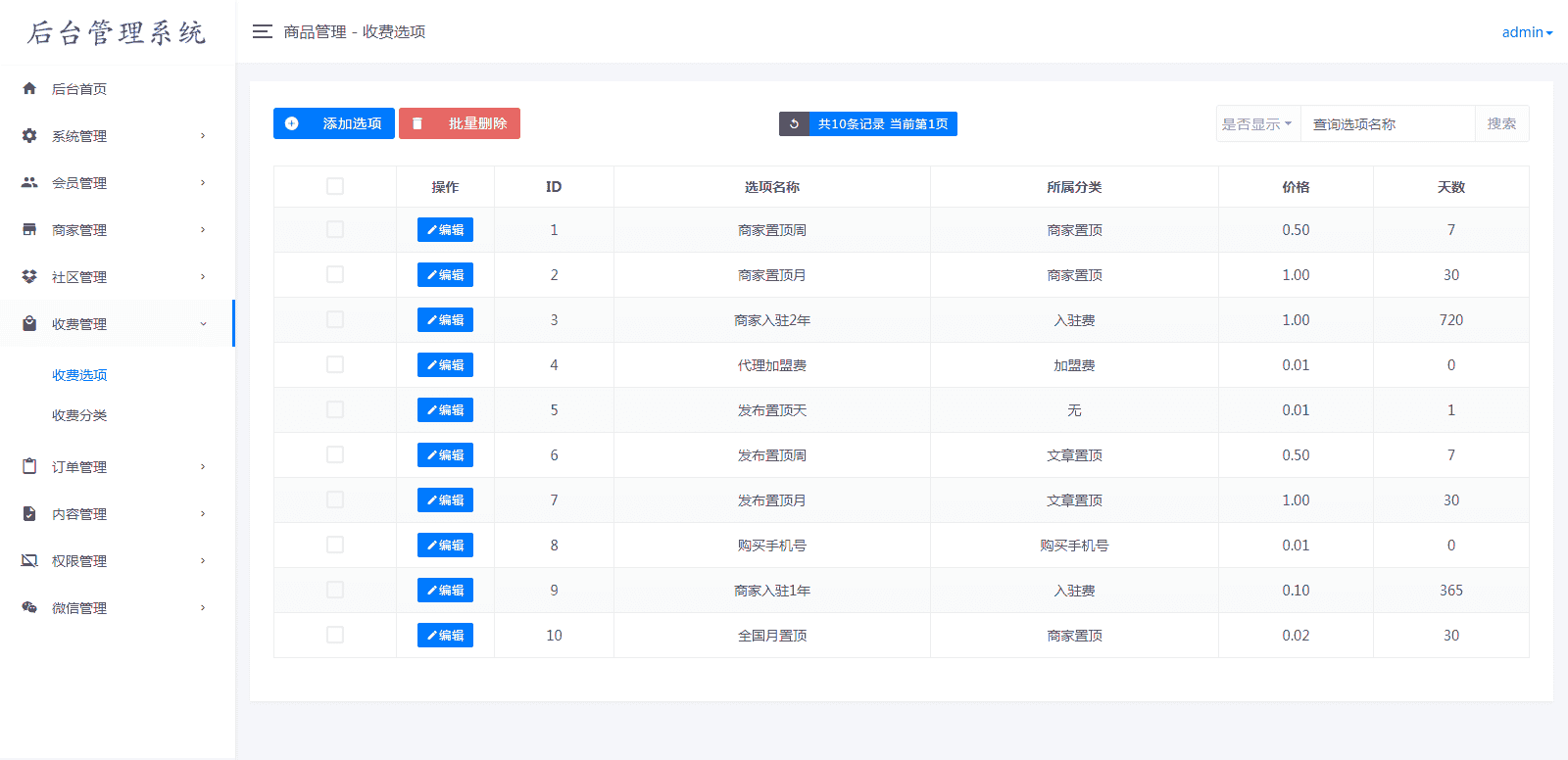Screen dimensions: 1568x760
Task: Check the box for 购买手机号 row
Action: [x=335, y=545]
